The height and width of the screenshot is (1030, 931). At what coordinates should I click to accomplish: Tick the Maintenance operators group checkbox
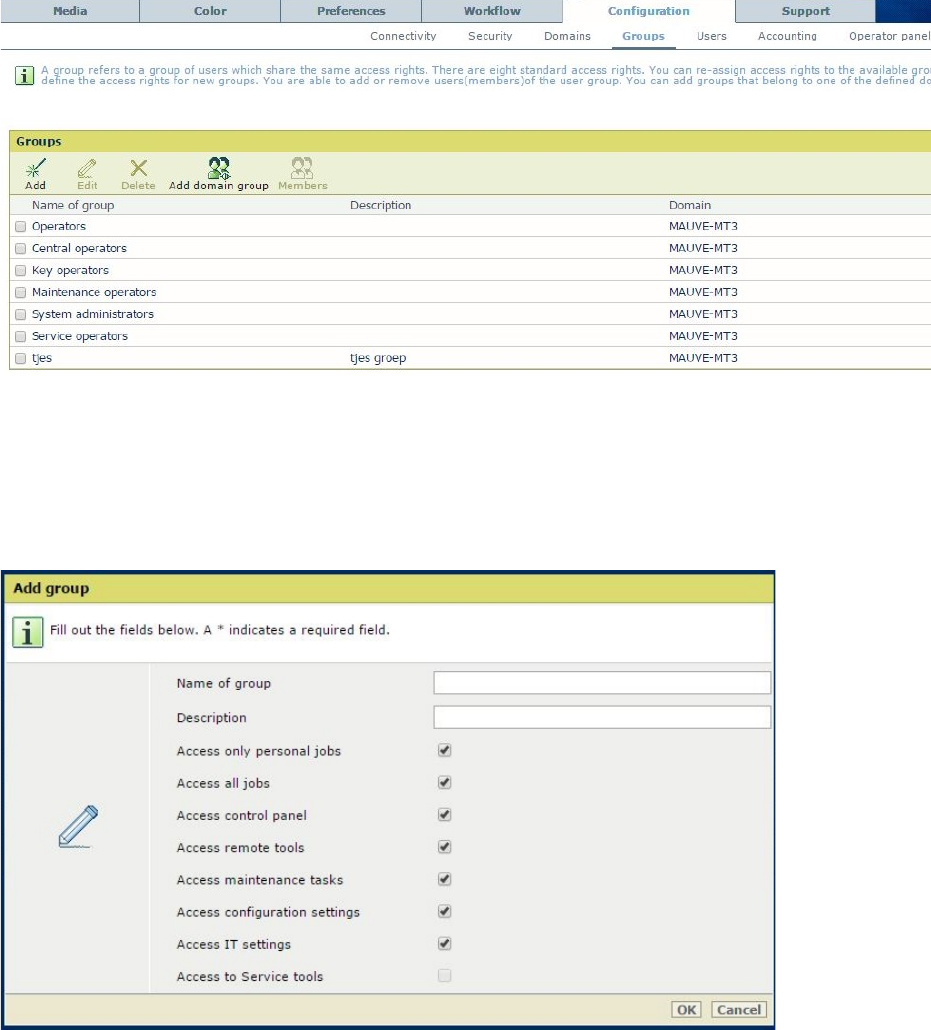(x=20, y=293)
